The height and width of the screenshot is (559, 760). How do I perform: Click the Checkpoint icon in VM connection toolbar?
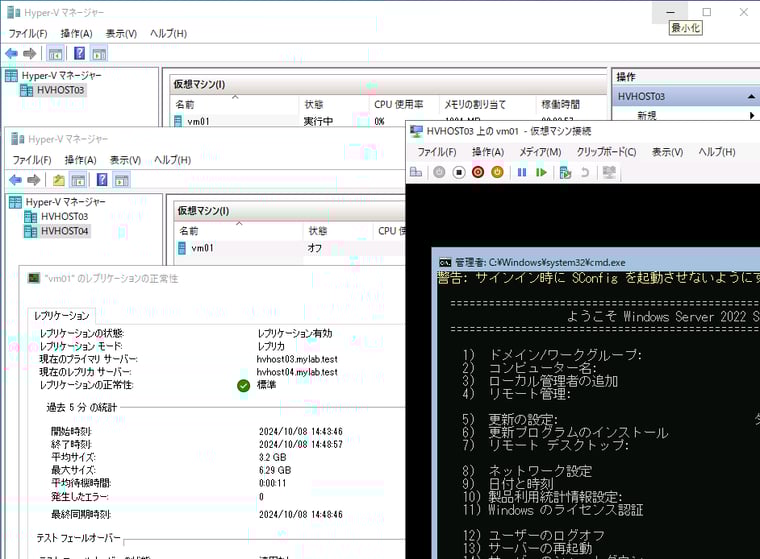[x=565, y=172]
